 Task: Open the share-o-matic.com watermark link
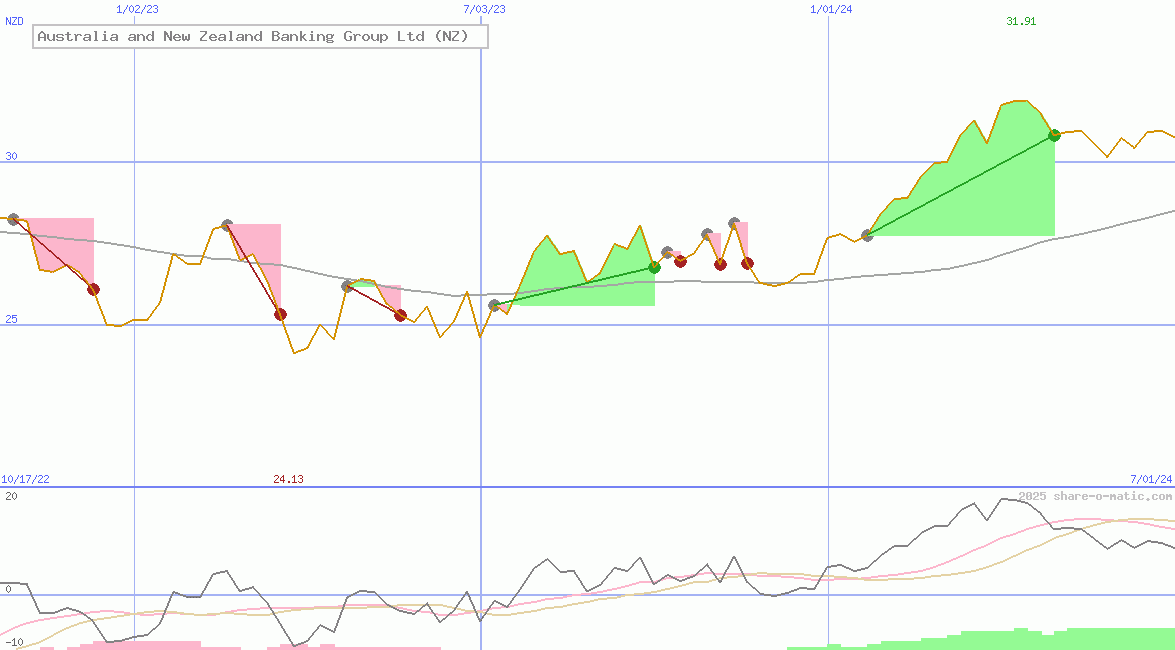(1095, 496)
